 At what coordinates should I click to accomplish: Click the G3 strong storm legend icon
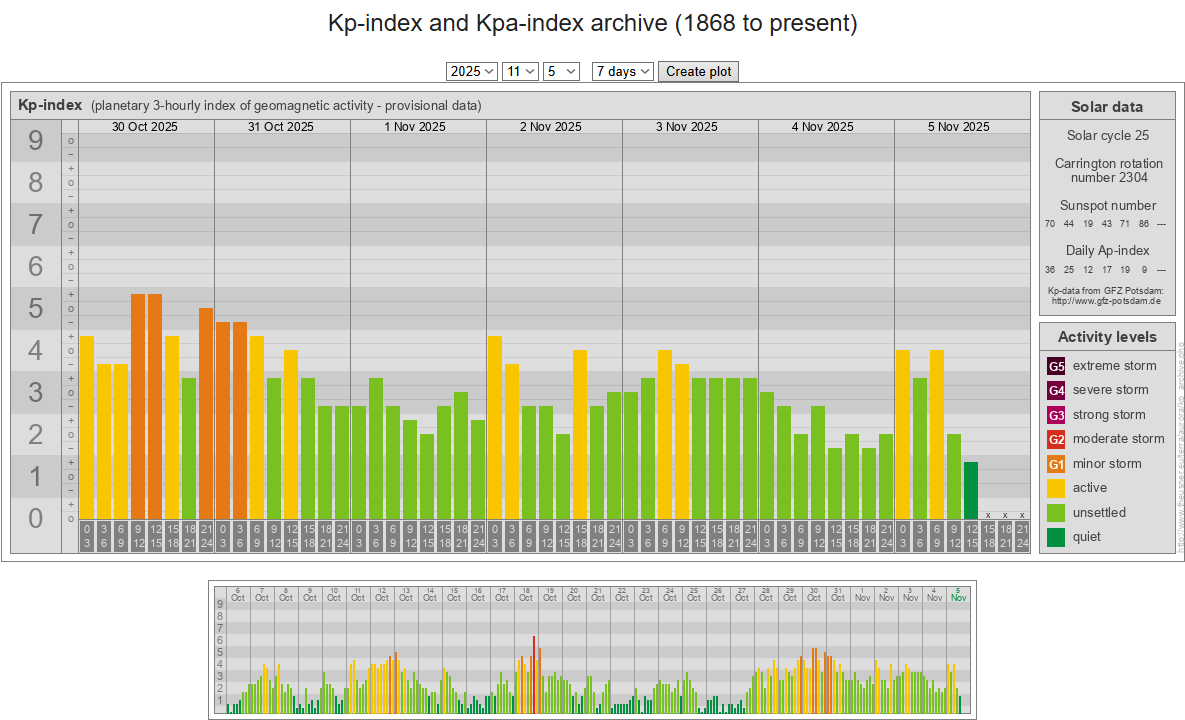click(1056, 415)
